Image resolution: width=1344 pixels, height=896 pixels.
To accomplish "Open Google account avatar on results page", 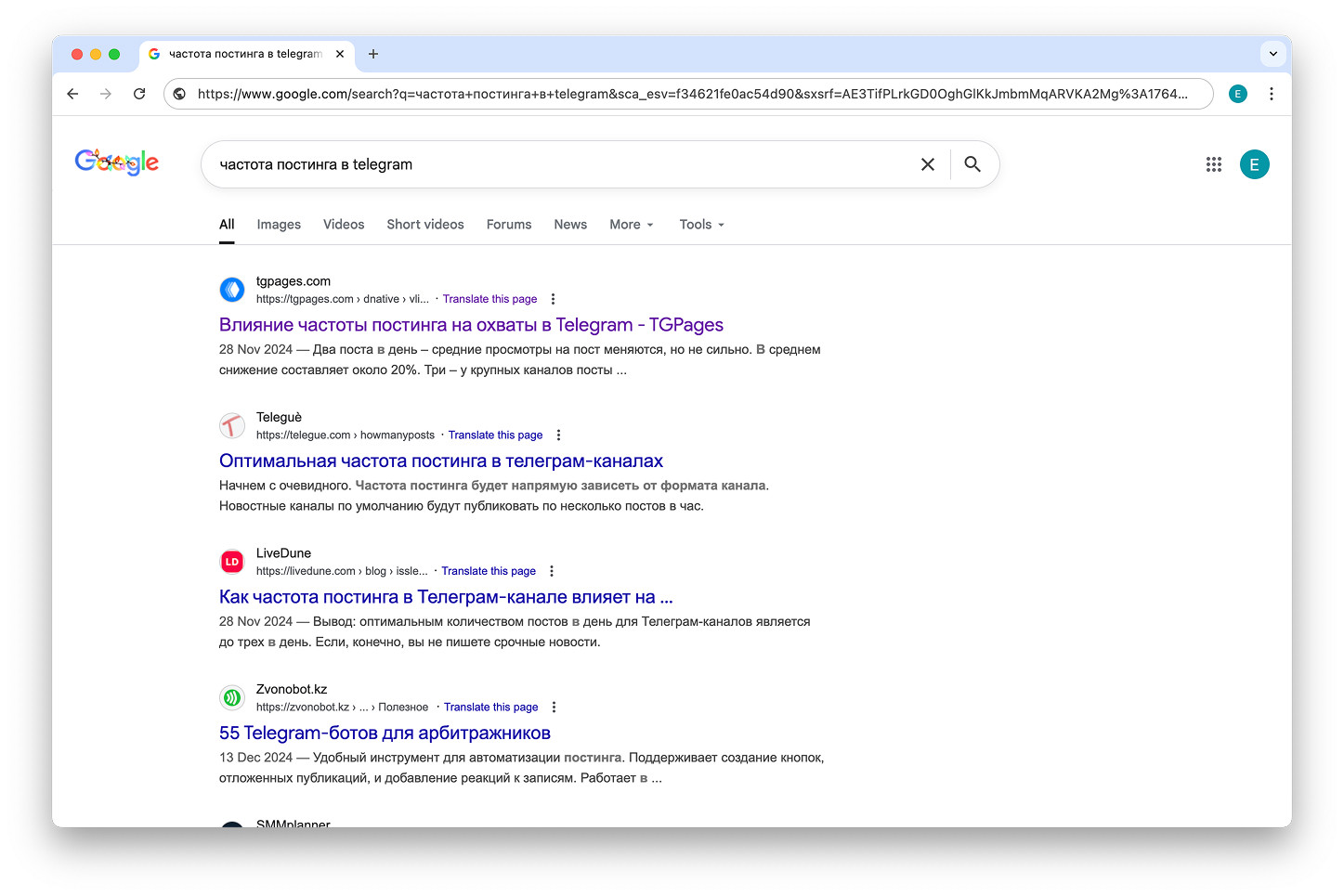I will (x=1254, y=164).
